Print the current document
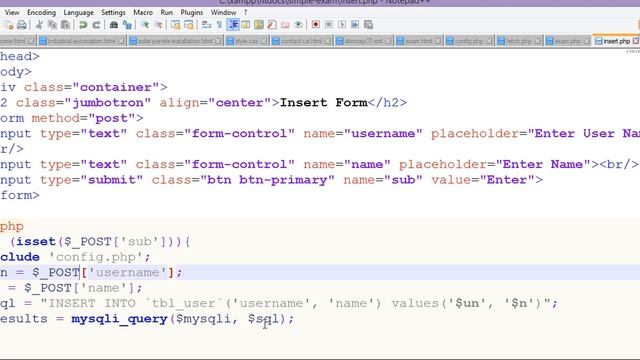Screen dimensions: 640x360 22,25
